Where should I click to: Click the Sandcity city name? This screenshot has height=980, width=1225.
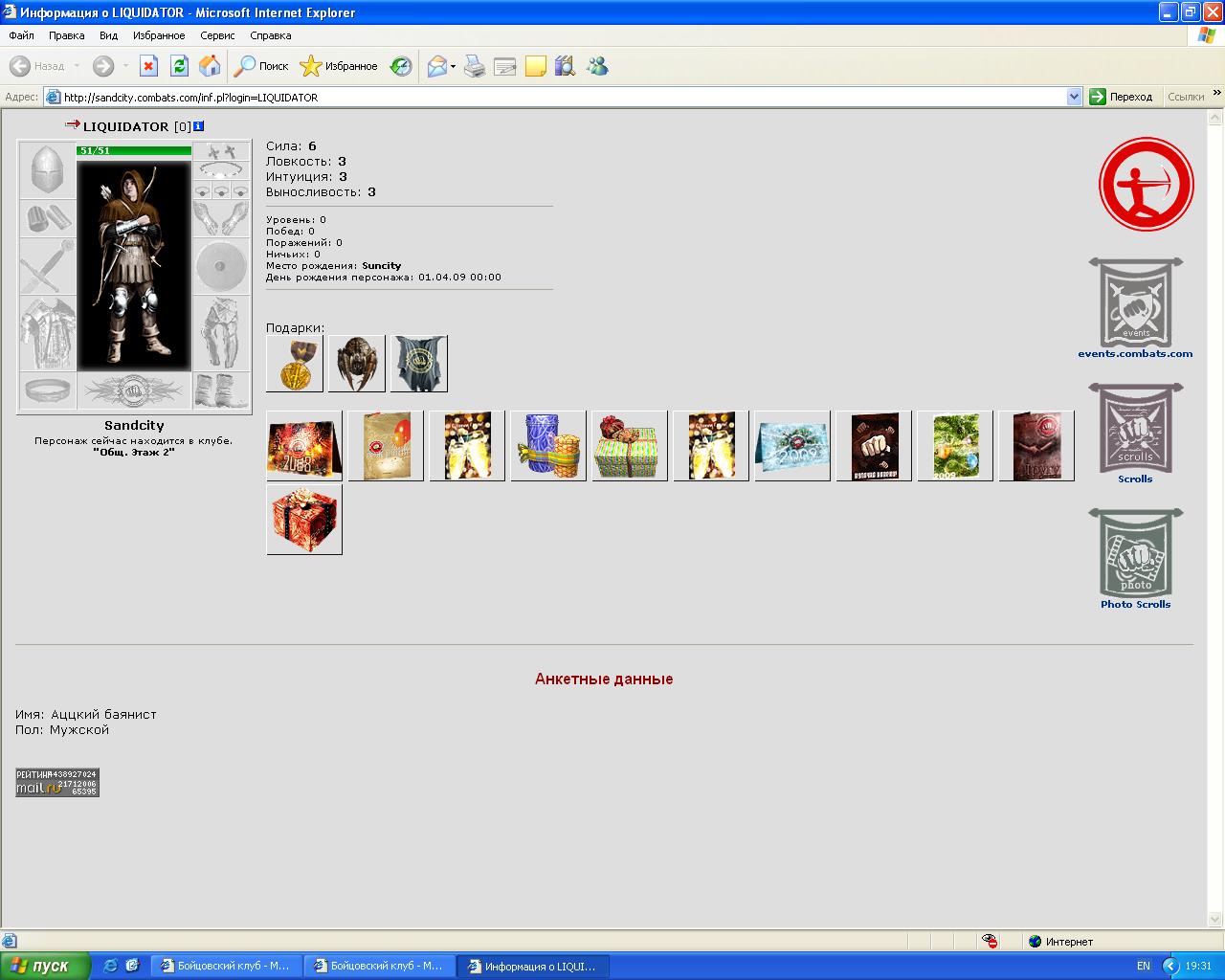[134, 425]
